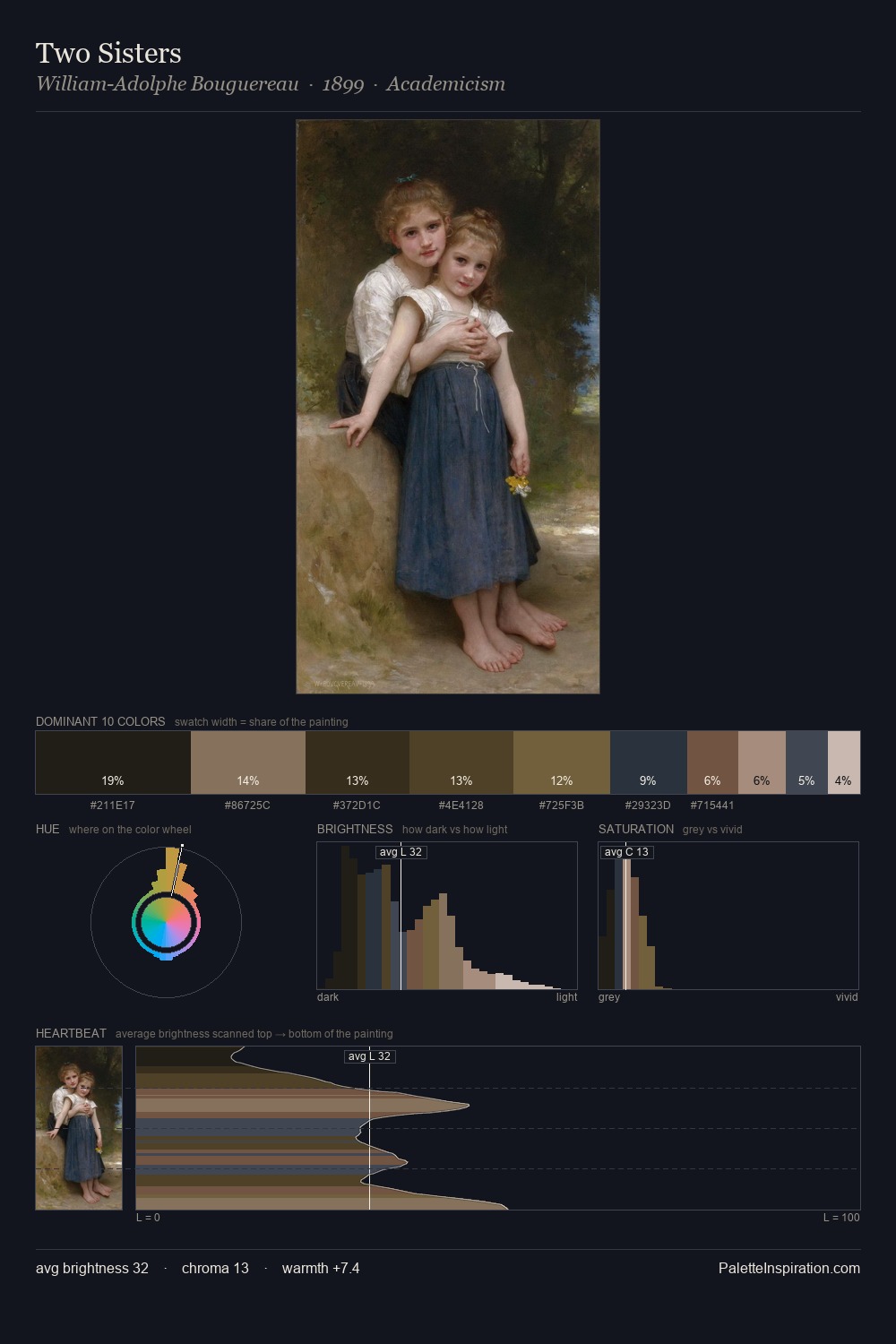The width and height of the screenshot is (896, 1344).
Task: Click the HEARTBEAT section heading
Action: point(71,1033)
